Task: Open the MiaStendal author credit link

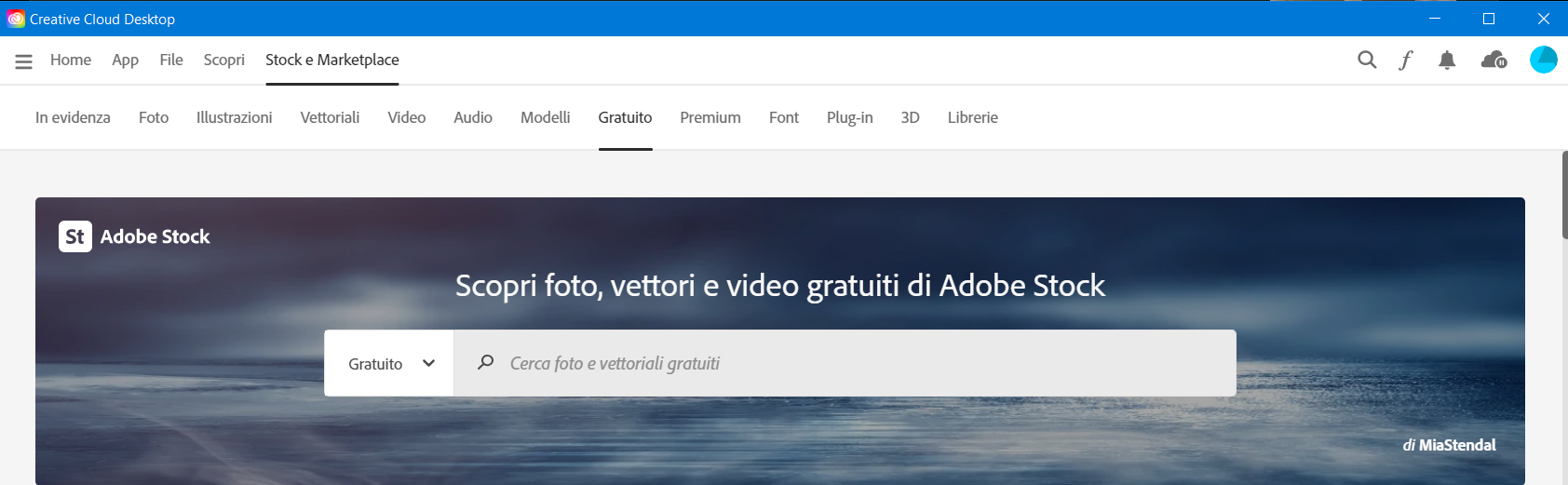Action: pyautogui.click(x=1457, y=445)
